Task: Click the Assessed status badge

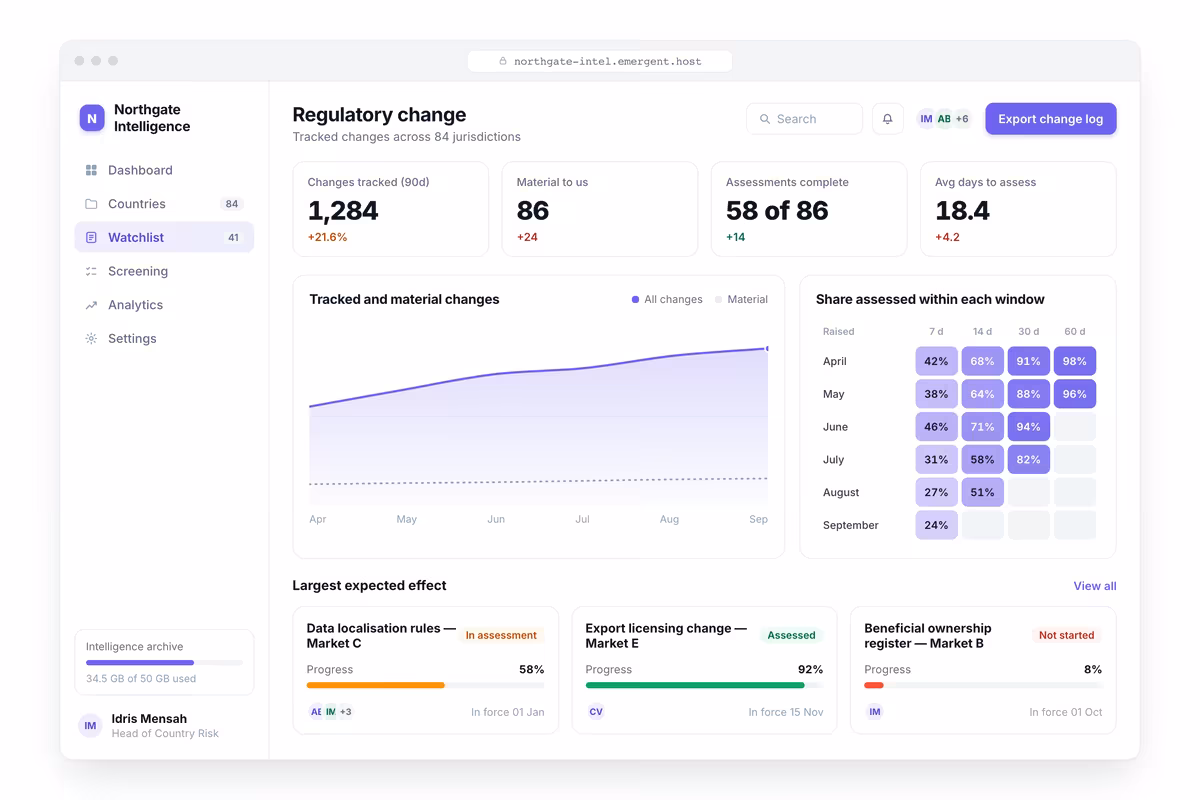Action: point(791,636)
